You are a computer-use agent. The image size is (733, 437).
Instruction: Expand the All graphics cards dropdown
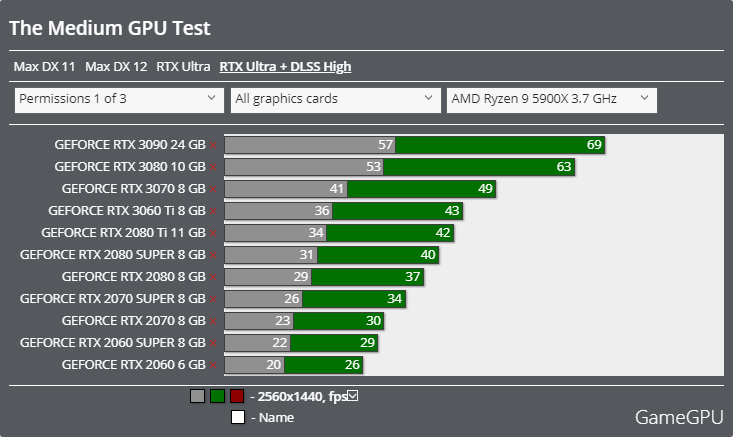point(336,100)
